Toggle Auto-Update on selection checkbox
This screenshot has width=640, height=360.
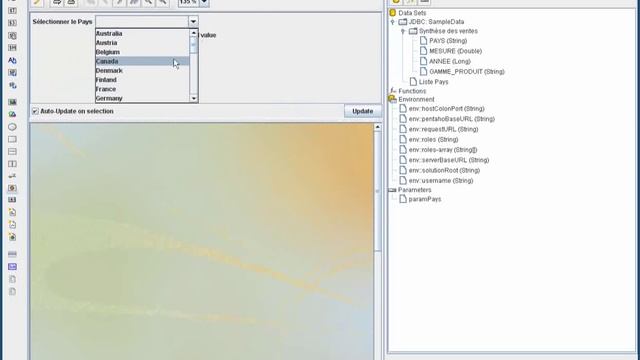(36, 111)
